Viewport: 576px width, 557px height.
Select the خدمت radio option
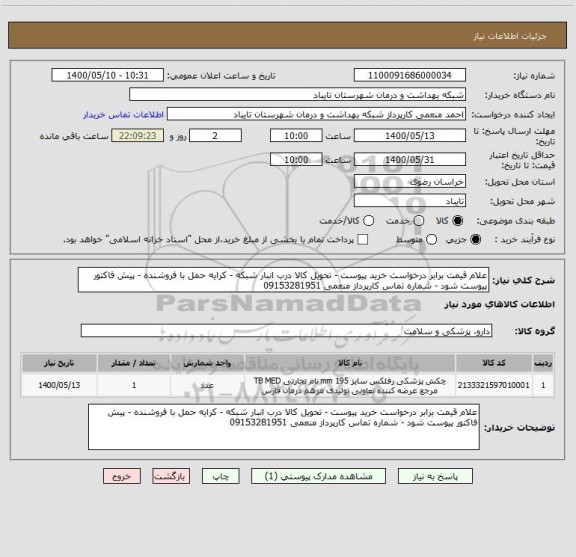419,220
